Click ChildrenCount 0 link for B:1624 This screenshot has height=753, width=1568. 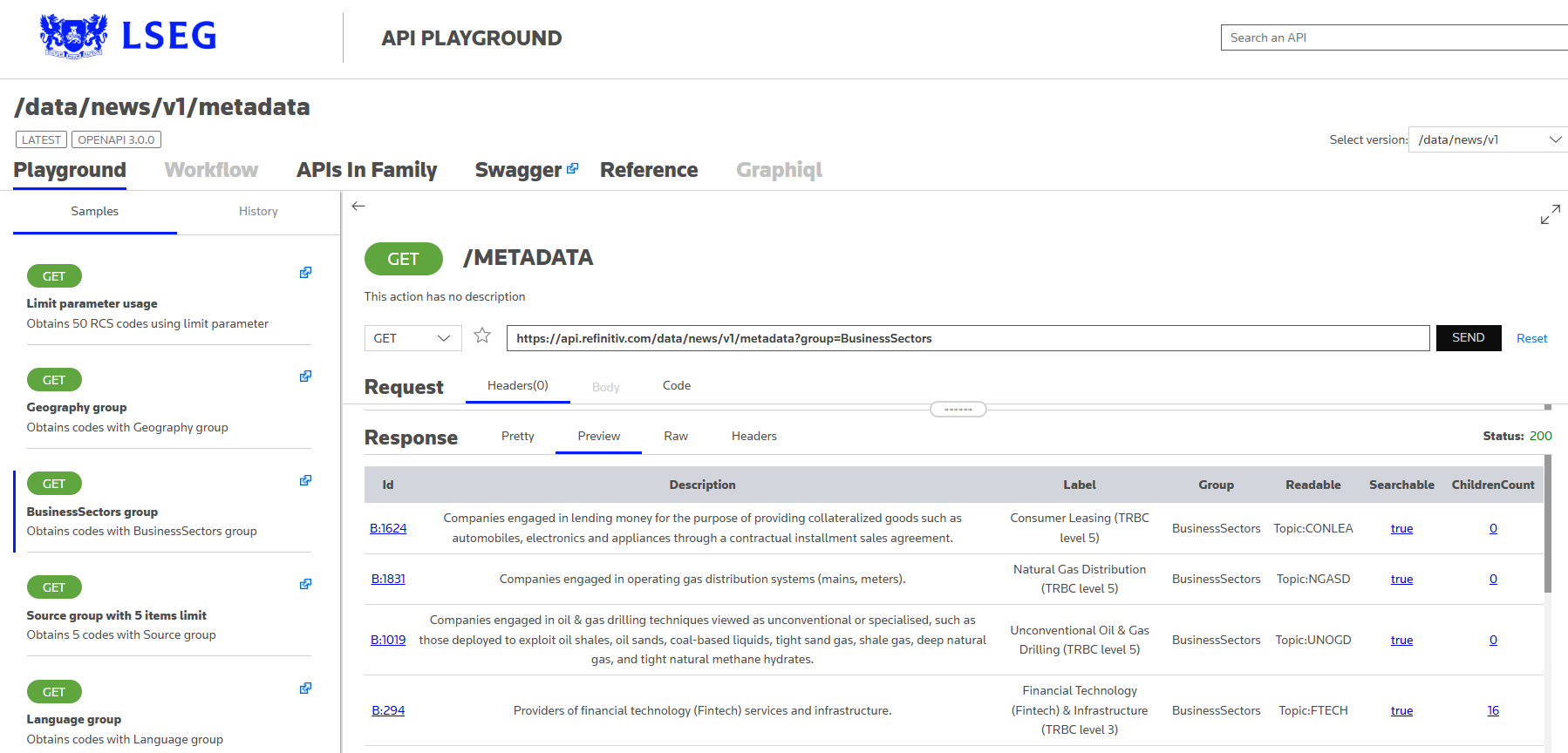(1493, 528)
